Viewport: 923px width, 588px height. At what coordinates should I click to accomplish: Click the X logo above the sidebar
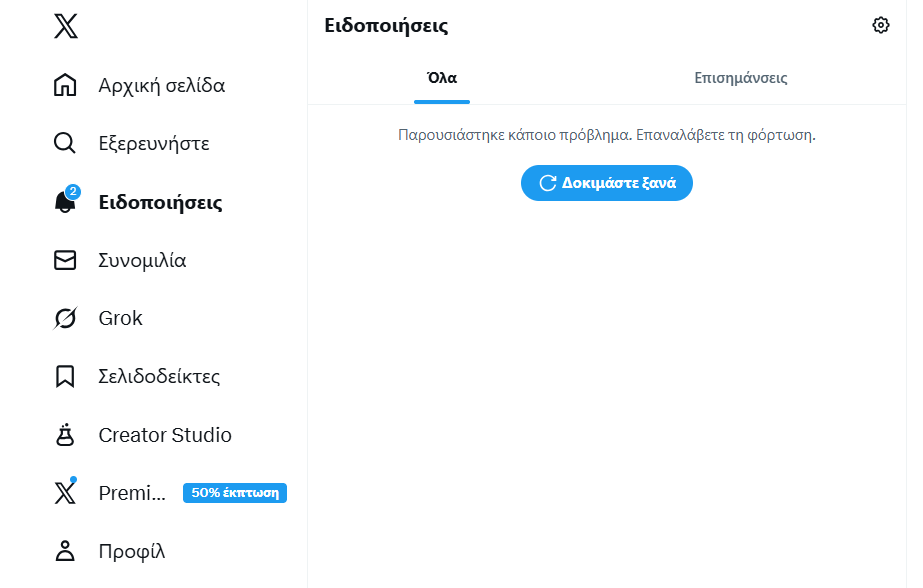point(65,27)
